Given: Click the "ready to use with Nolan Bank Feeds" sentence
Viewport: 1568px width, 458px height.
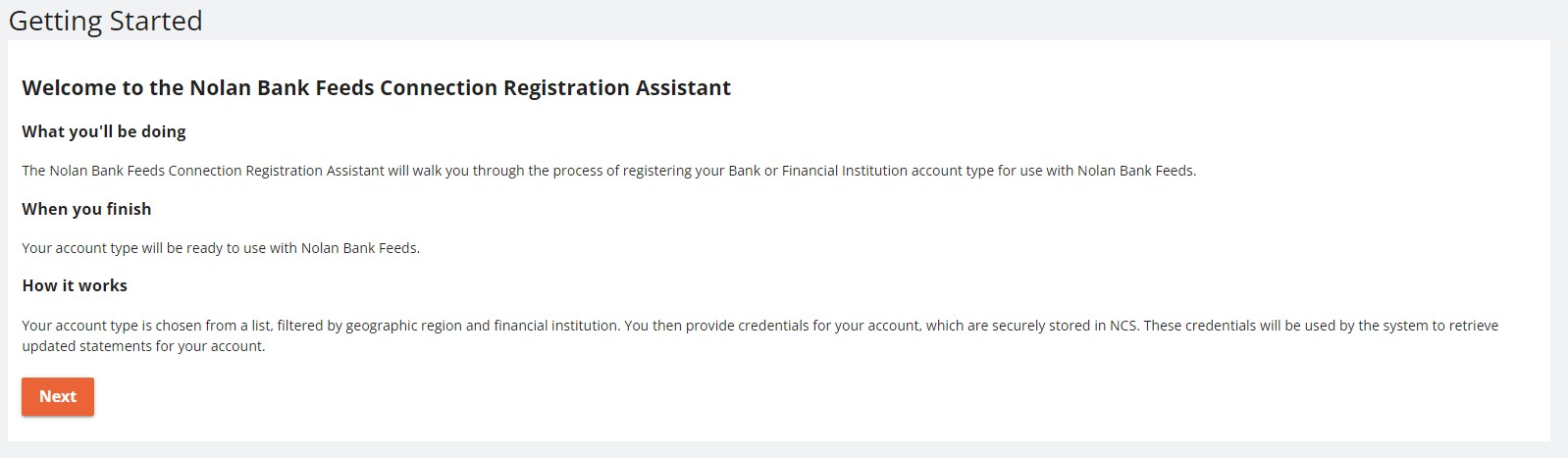Looking at the screenshot, I should pos(221,248).
